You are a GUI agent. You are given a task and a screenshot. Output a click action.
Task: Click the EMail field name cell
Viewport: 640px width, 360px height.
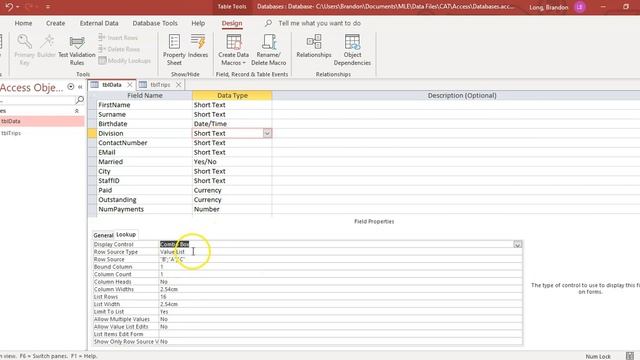click(x=144, y=152)
